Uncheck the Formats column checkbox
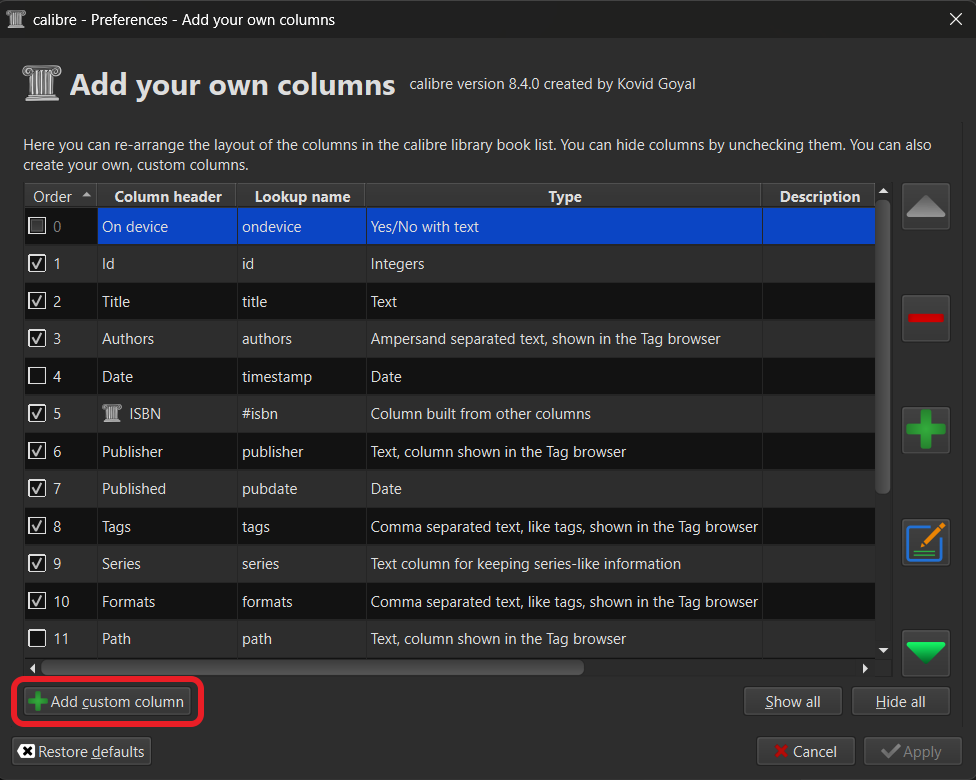976x780 pixels. (x=37, y=601)
